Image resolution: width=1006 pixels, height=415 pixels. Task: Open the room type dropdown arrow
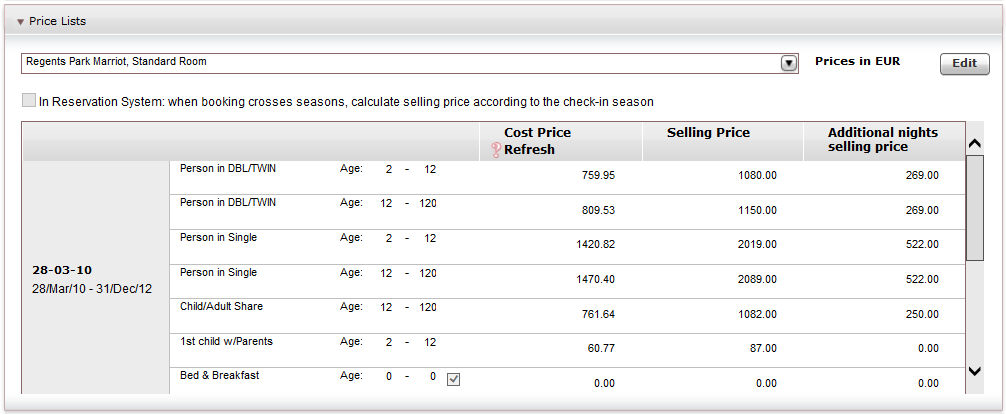pyautogui.click(x=789, y=63)
